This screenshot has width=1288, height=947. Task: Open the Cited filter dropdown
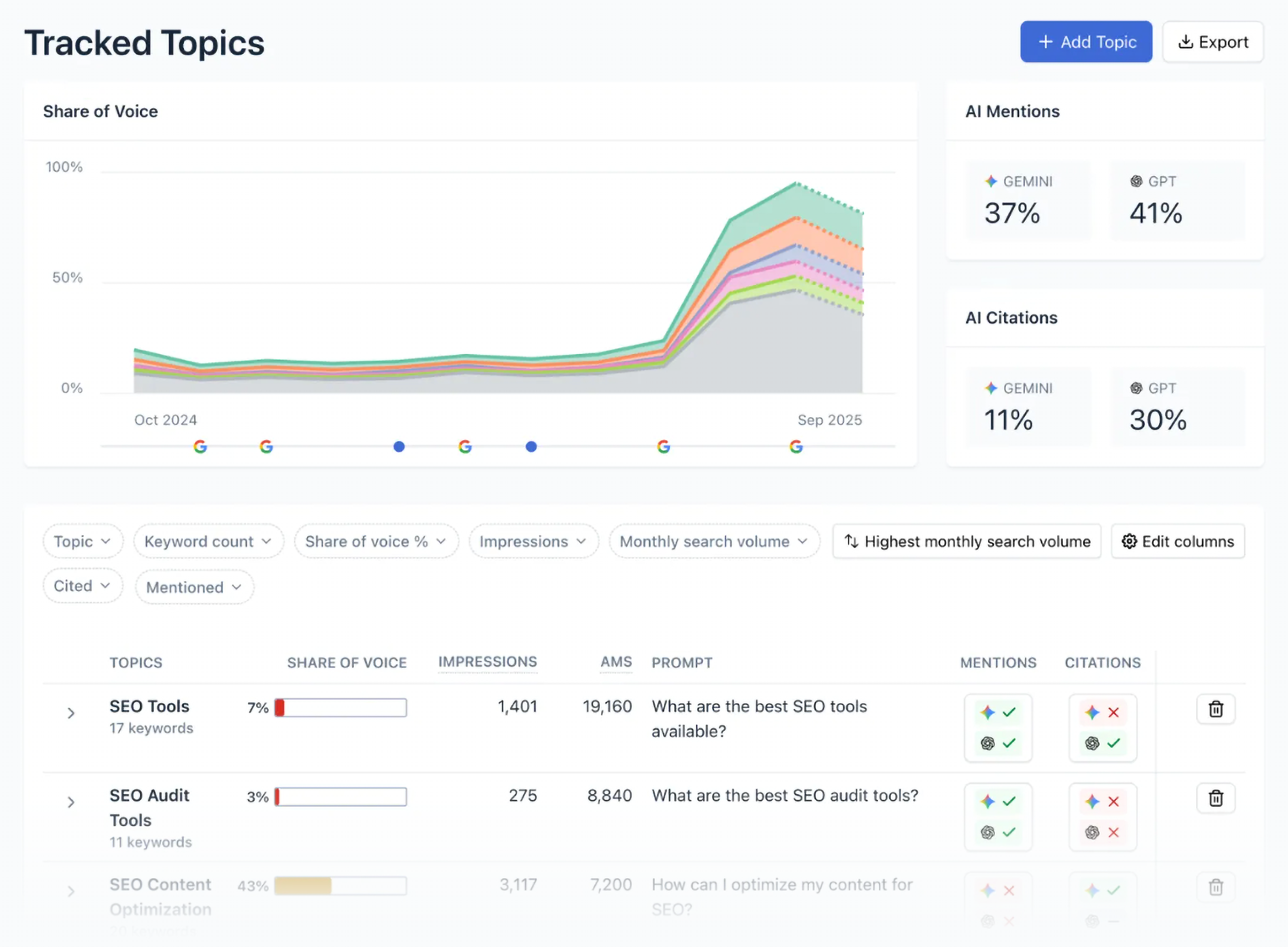[82, 586]
